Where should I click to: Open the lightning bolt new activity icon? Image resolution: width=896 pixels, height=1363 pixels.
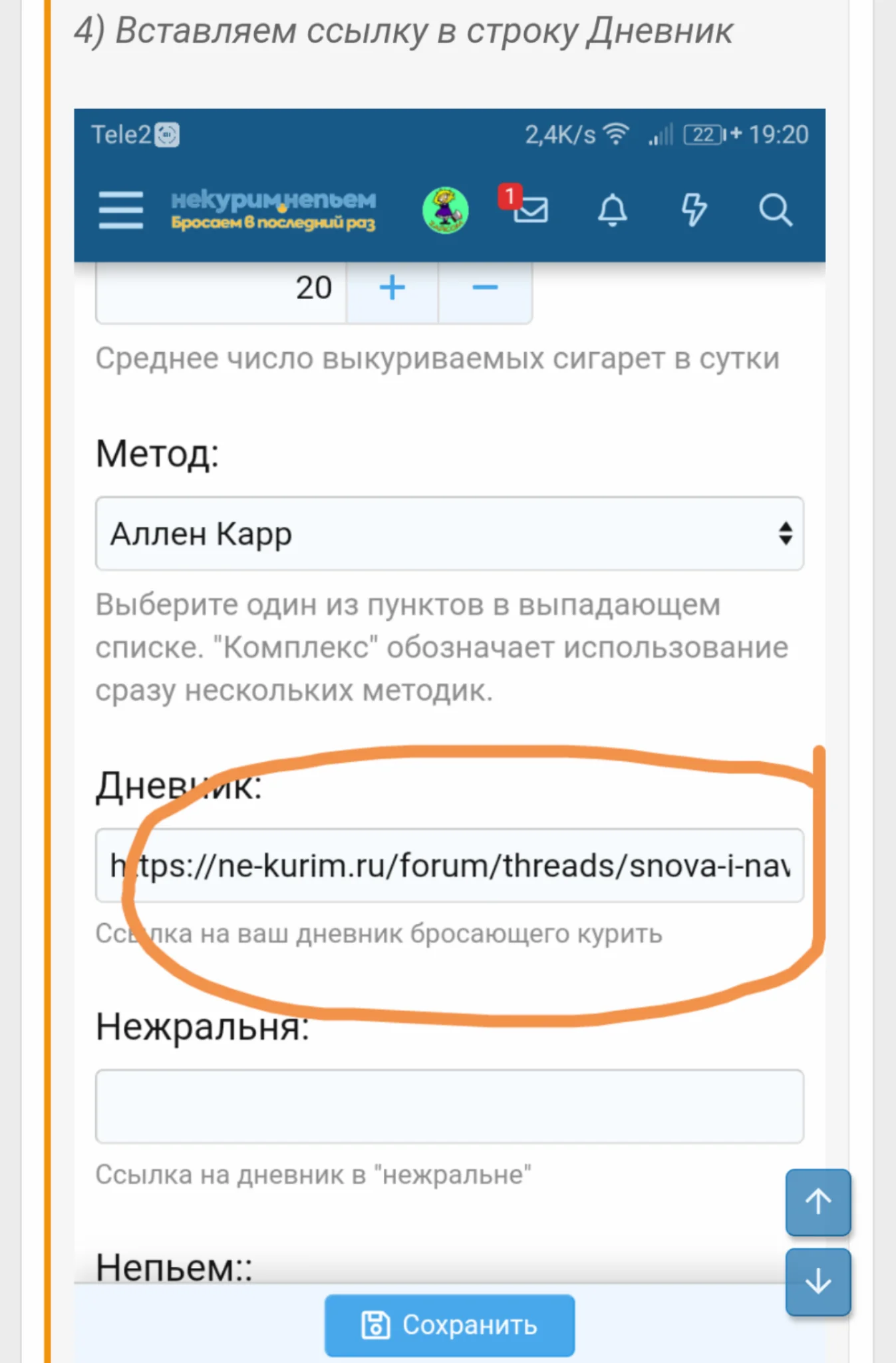[694, 210]
